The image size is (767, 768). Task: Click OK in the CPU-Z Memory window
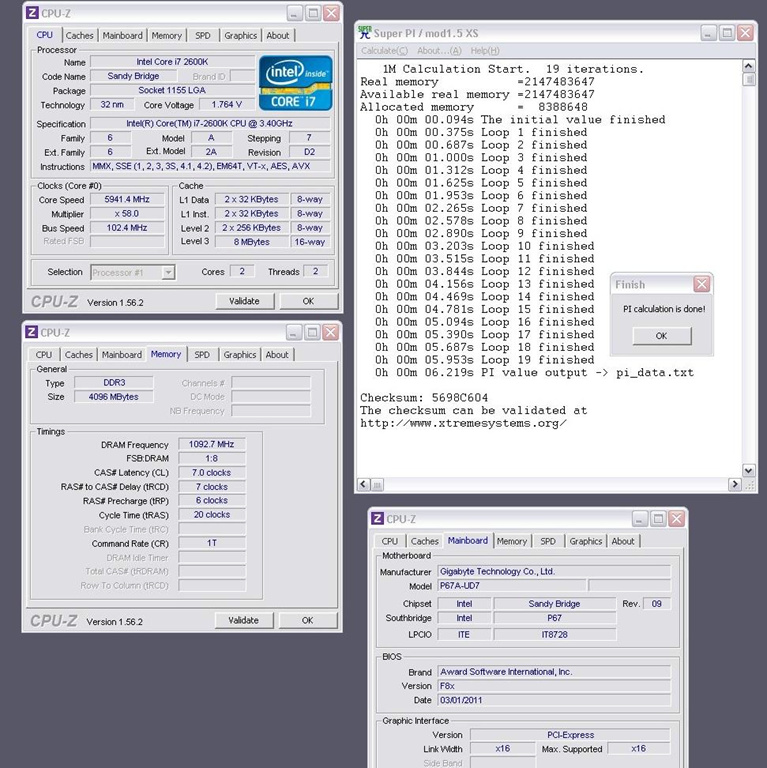click(x=307, y=620)
